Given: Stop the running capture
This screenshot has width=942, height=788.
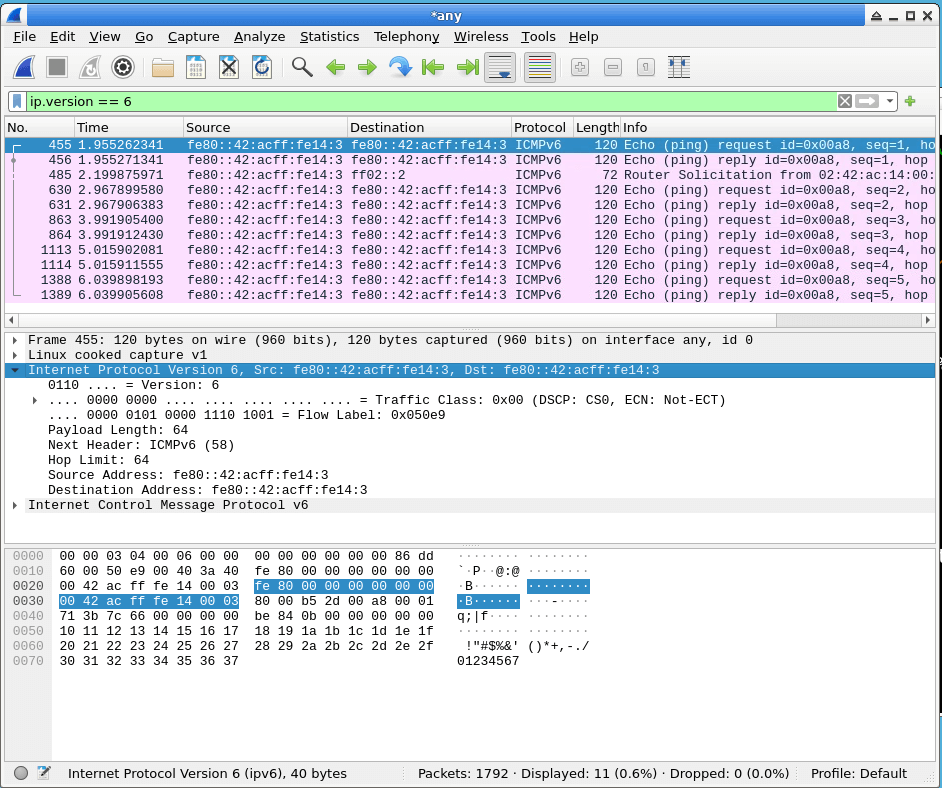Looking at the screenshot, I should pyautogui.click(x=57, y=67).
